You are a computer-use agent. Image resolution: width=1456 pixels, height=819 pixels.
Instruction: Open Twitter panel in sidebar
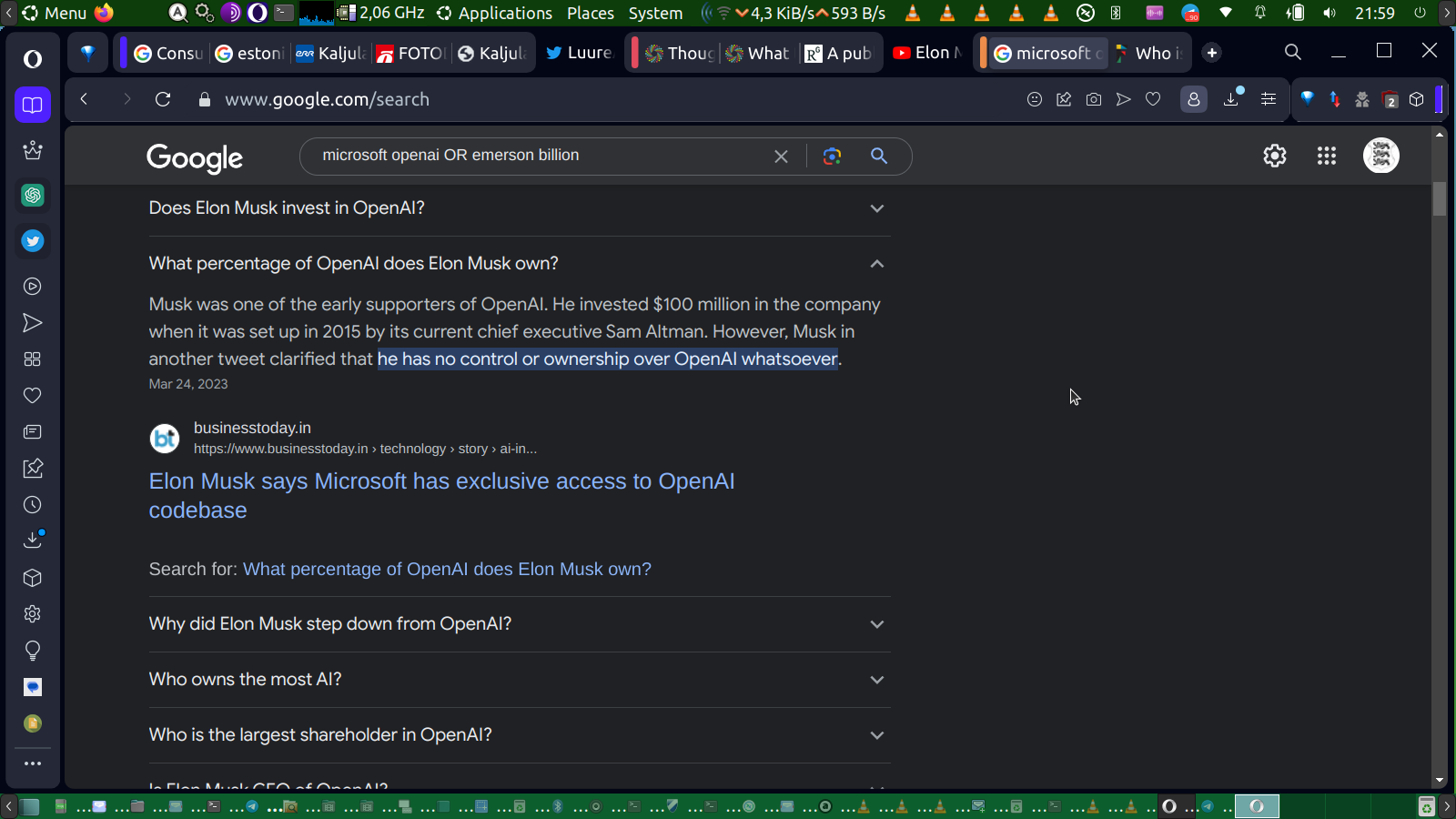33,241
